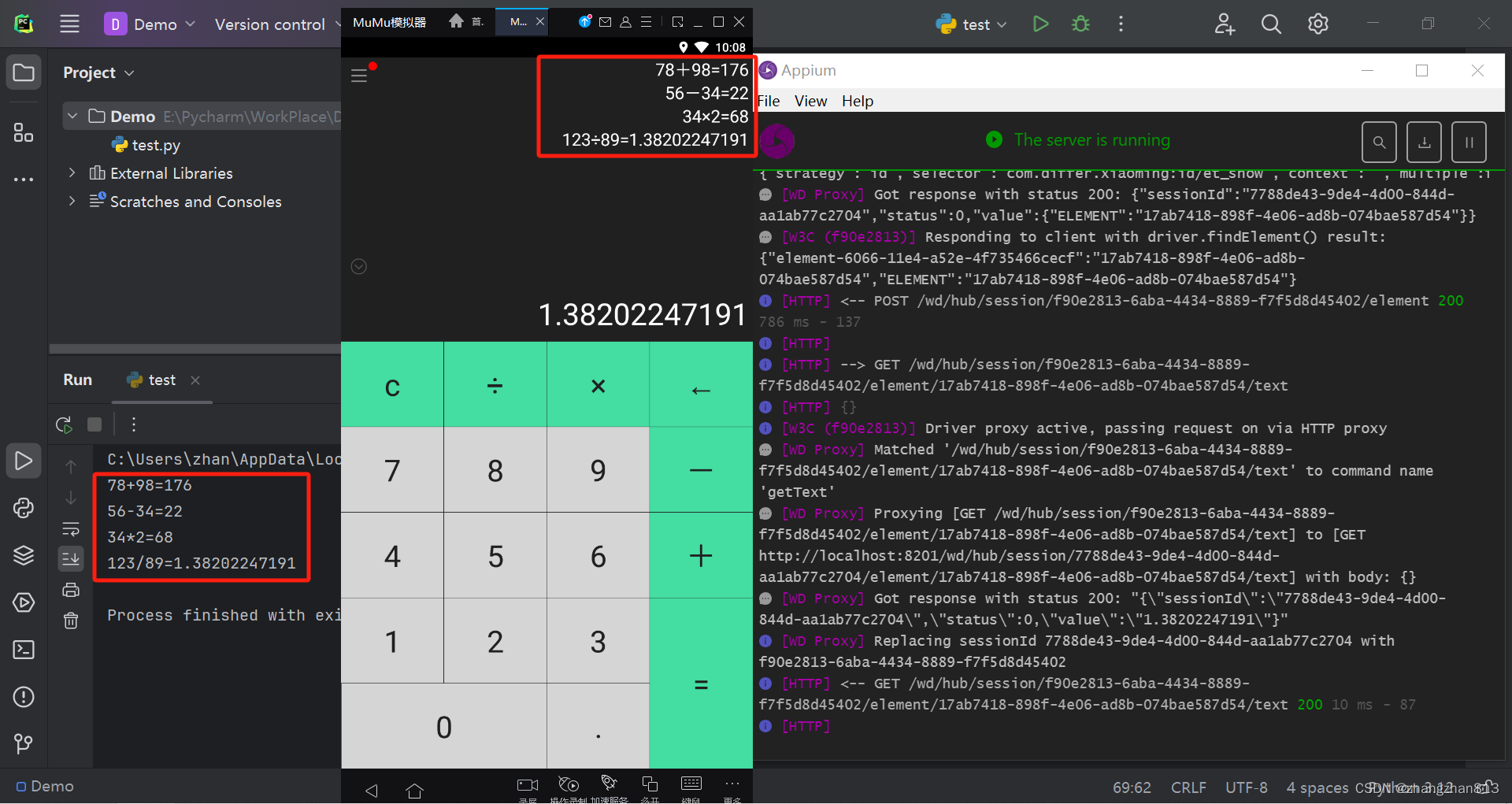Tap the calculator plus key

701,555
